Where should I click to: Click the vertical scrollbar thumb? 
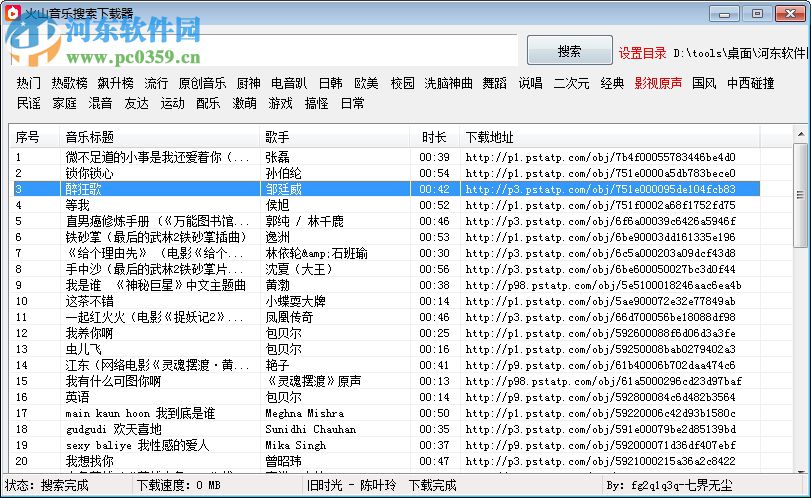point(801,195)
